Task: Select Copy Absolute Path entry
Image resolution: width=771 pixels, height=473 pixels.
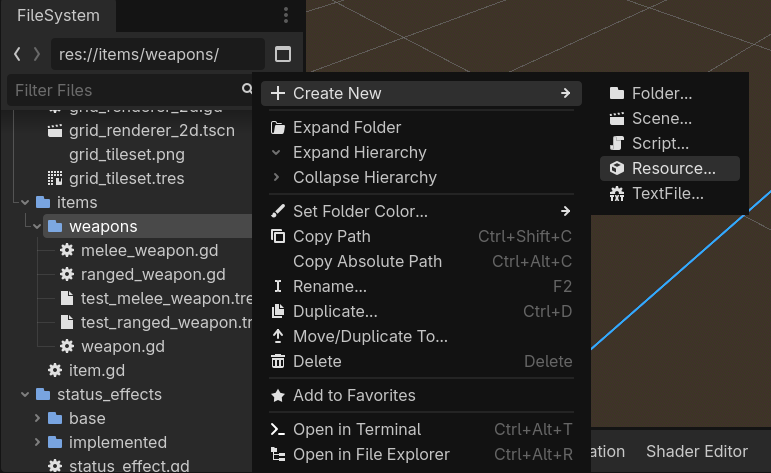Action: pyautogui.click(x=421, y=261)
